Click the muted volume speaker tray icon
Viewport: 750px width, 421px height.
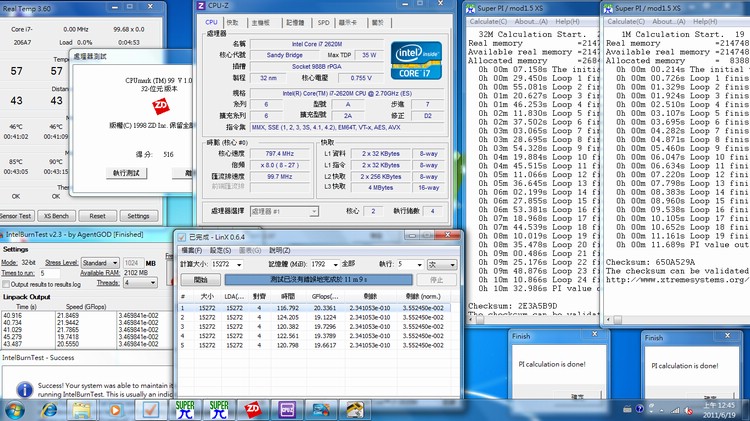688,410
